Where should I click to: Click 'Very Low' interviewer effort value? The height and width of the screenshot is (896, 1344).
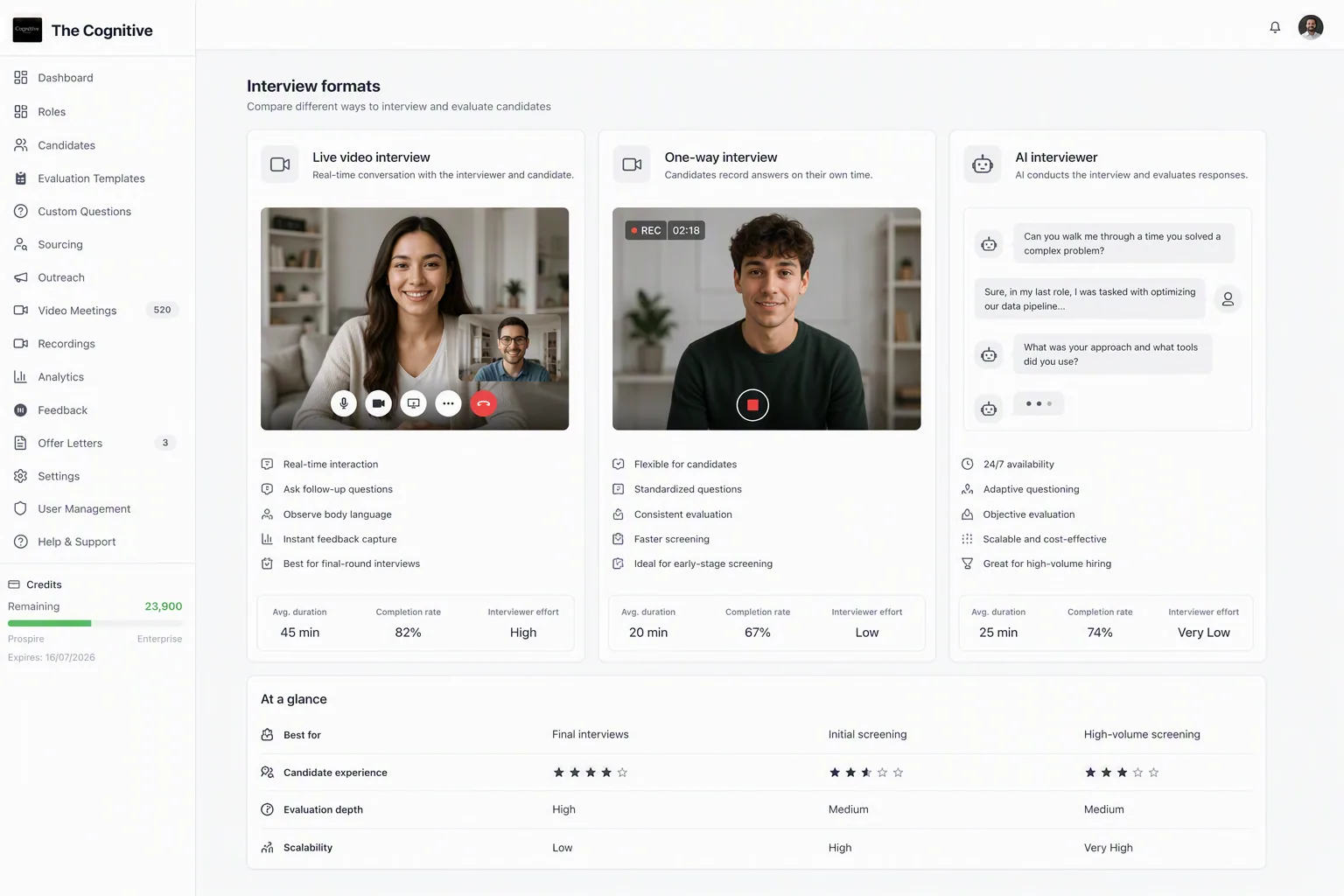point(1204,633)
